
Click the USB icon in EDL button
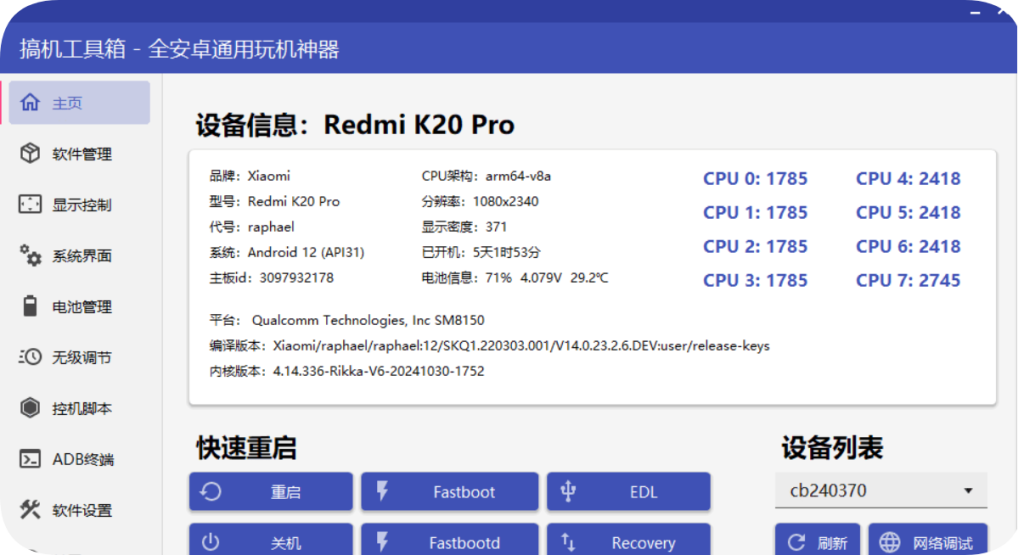[568, 492]
